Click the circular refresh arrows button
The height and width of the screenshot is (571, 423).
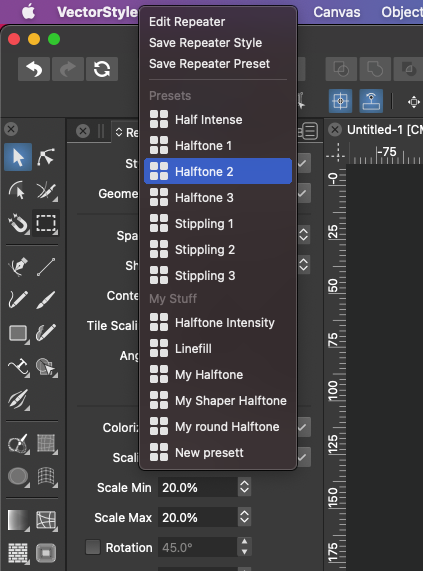(102, 69)
